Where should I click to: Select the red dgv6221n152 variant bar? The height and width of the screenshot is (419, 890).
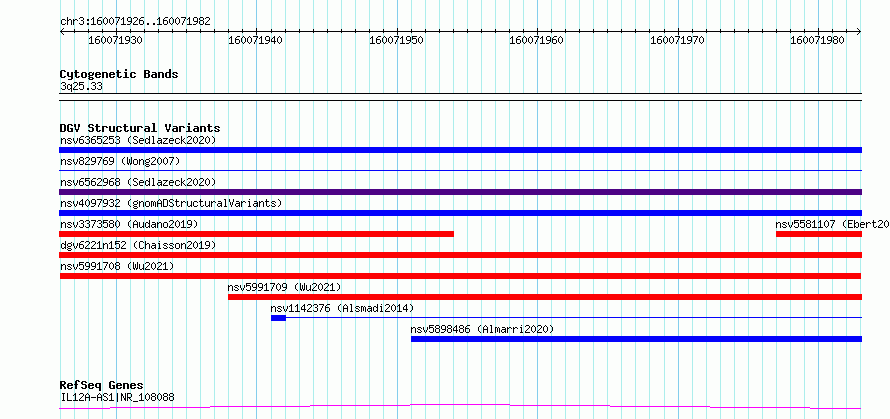coord(460,255)
